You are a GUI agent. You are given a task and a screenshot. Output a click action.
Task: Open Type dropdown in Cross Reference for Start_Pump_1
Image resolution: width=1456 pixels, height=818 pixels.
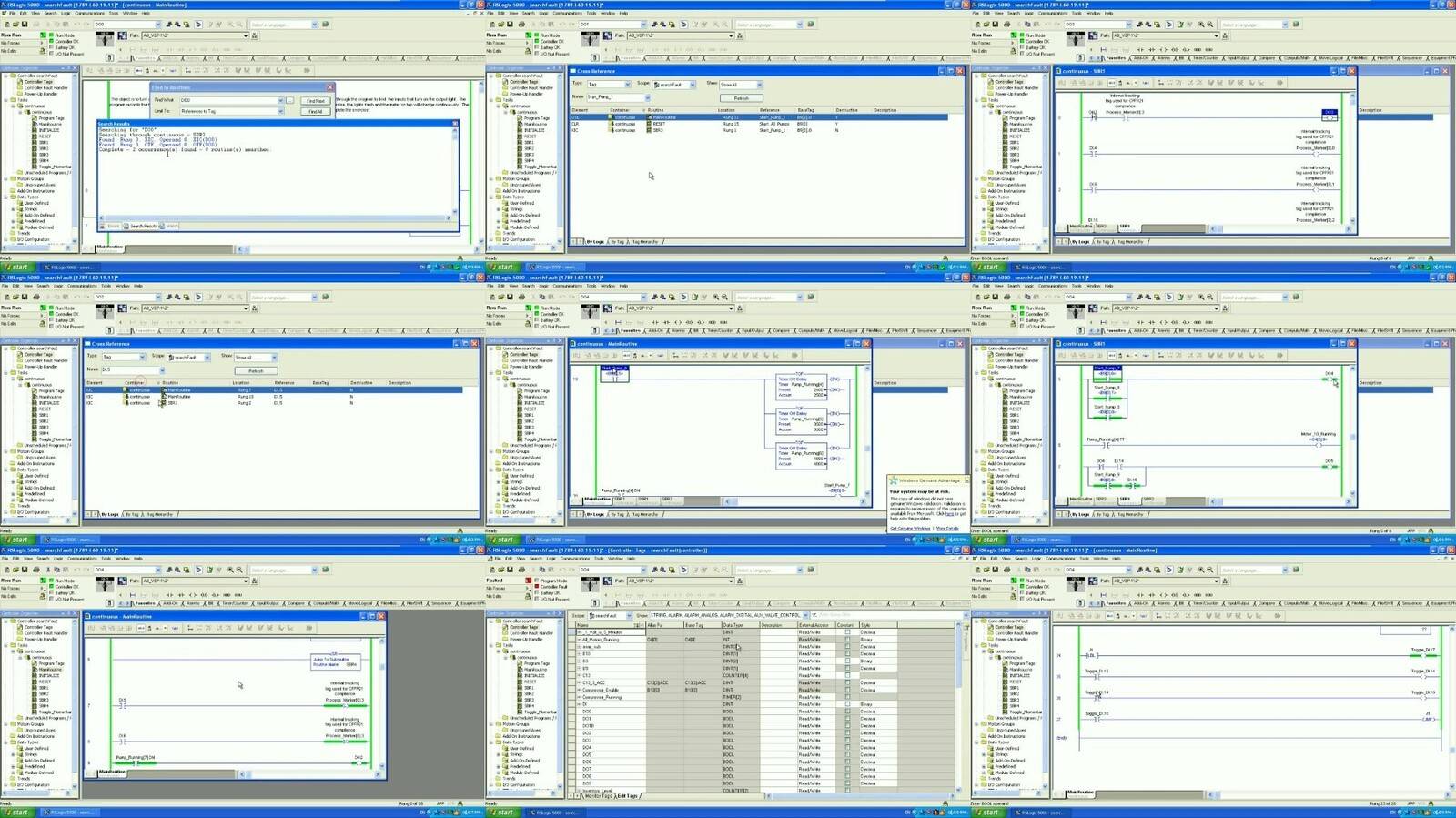[628, 85]
